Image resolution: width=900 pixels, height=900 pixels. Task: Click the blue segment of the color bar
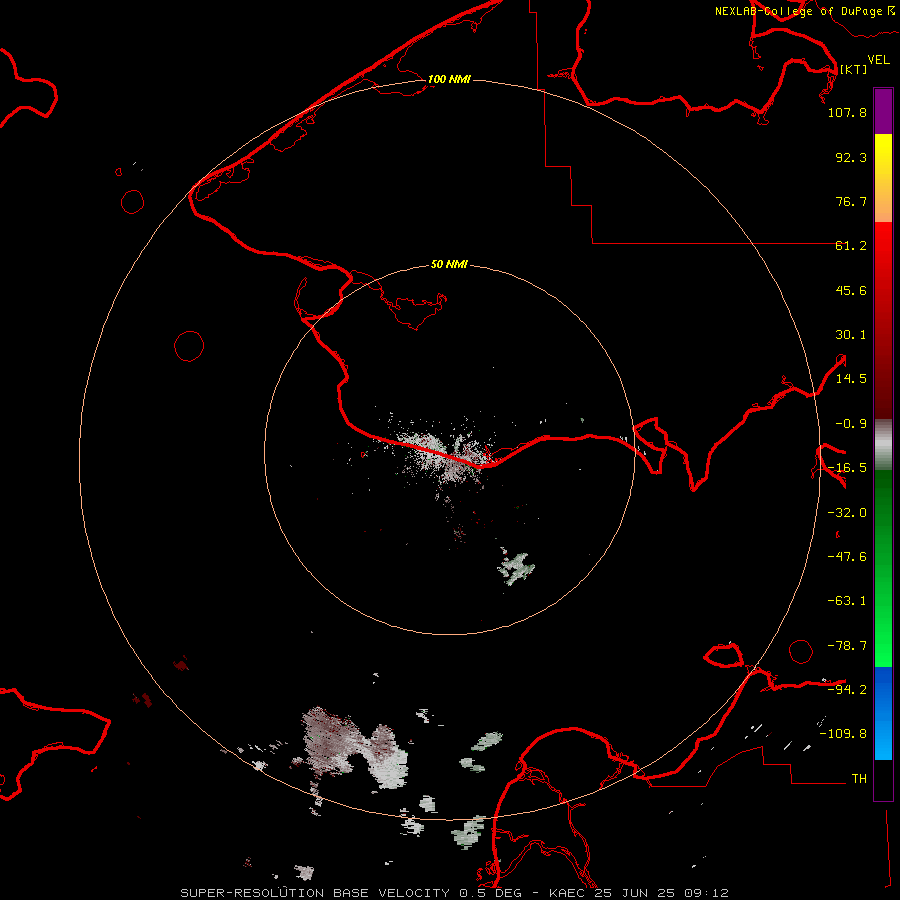[883, 713]
